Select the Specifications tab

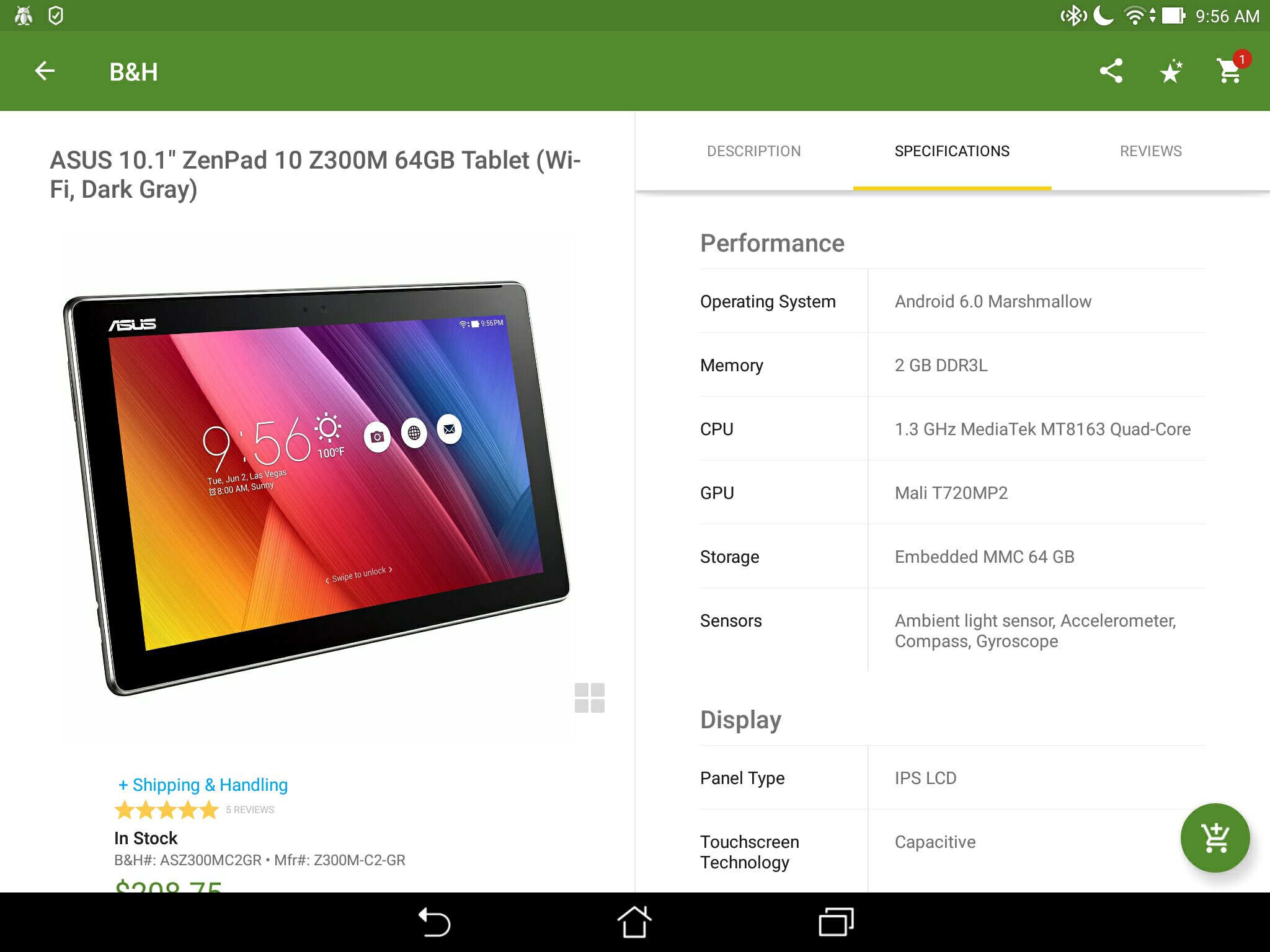pos(952,151)
